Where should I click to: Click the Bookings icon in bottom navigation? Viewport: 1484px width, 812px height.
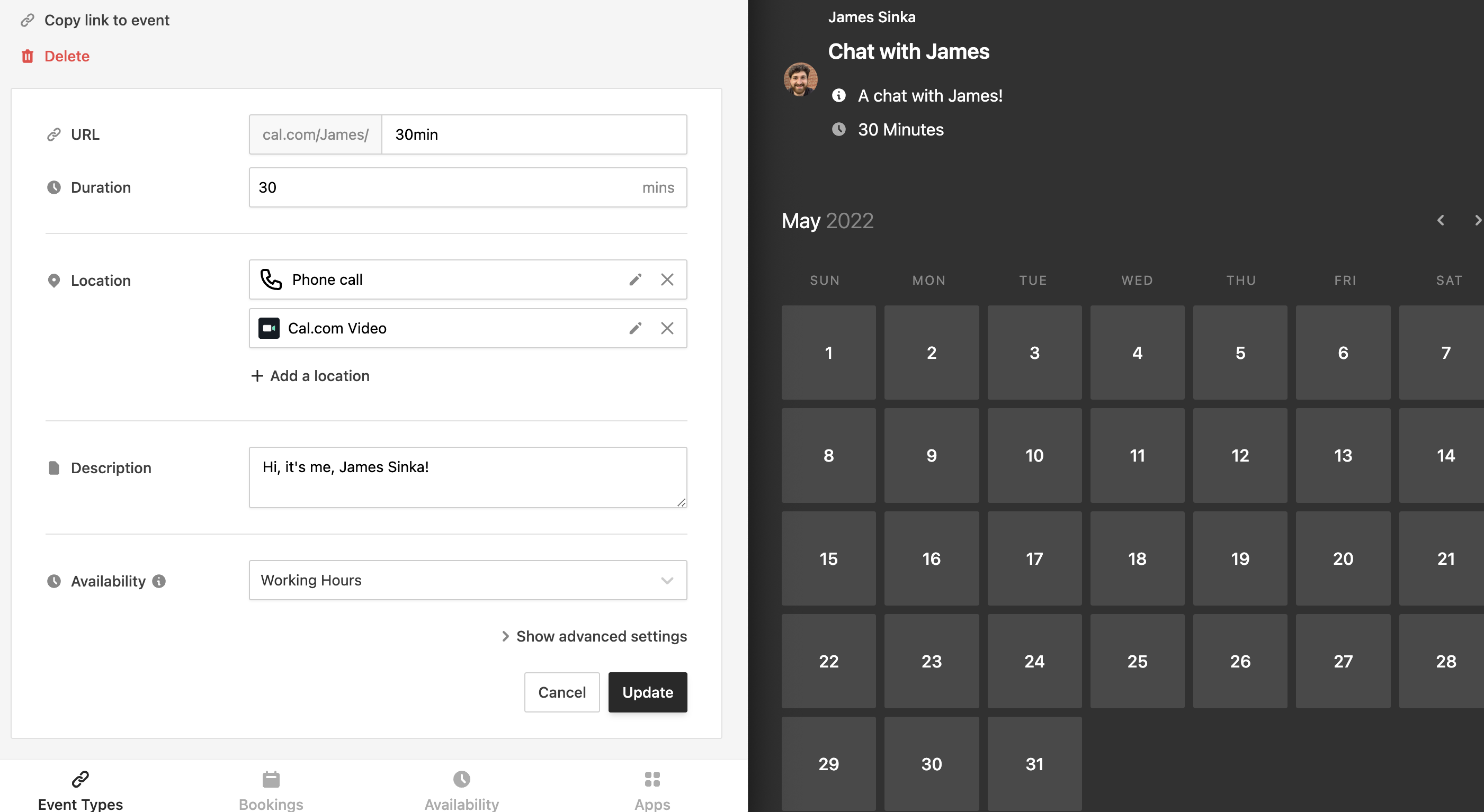coord(271,780)
